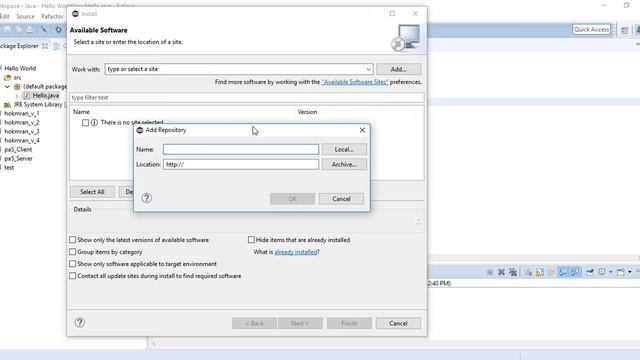Click the Word Wrap icon in Console toolbar
Screen dimensions: 640x360
551,272
